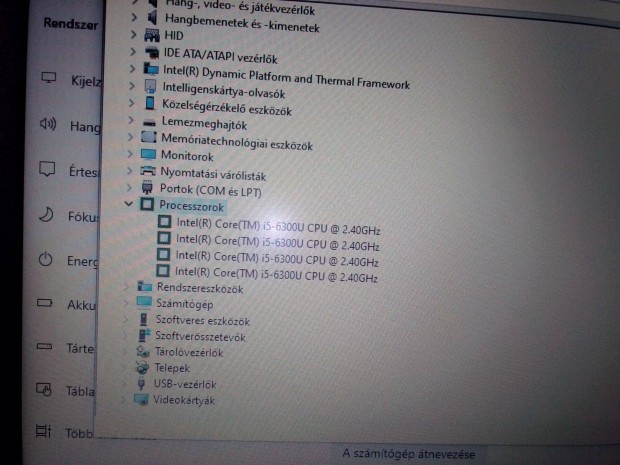Click the Monitorok display icon
This screenshot has height=465, width=620.
(148, 154)
